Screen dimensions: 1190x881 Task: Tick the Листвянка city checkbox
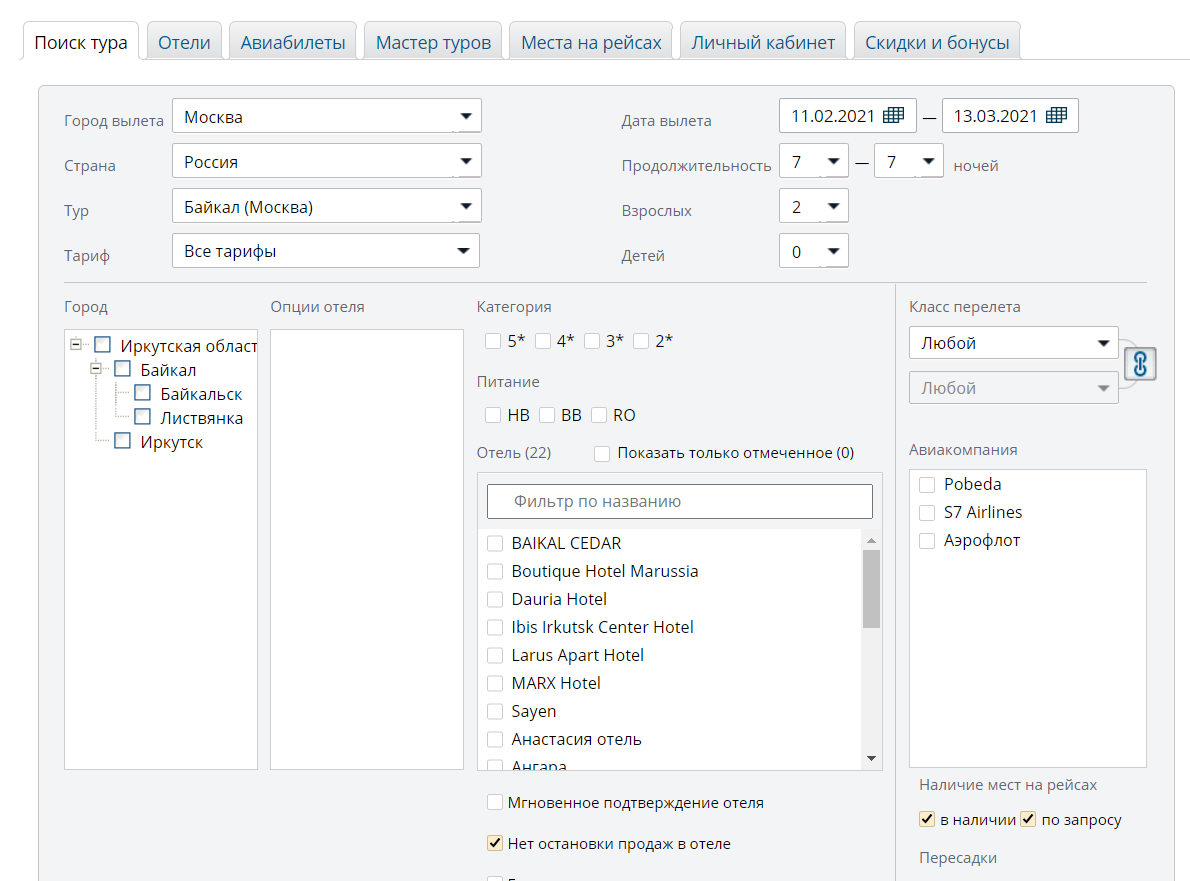tap(142, 417)
